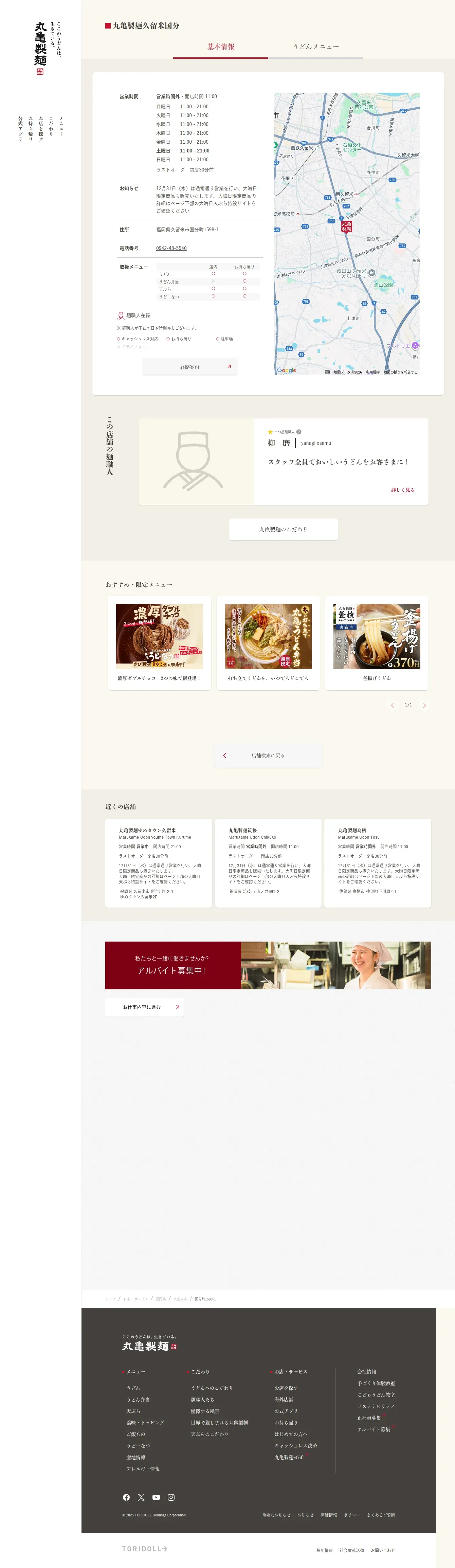Open nearby store 丸亀製麺鳥栖
The width and height of the screenshot is (455, 1568).
[378, 863]
